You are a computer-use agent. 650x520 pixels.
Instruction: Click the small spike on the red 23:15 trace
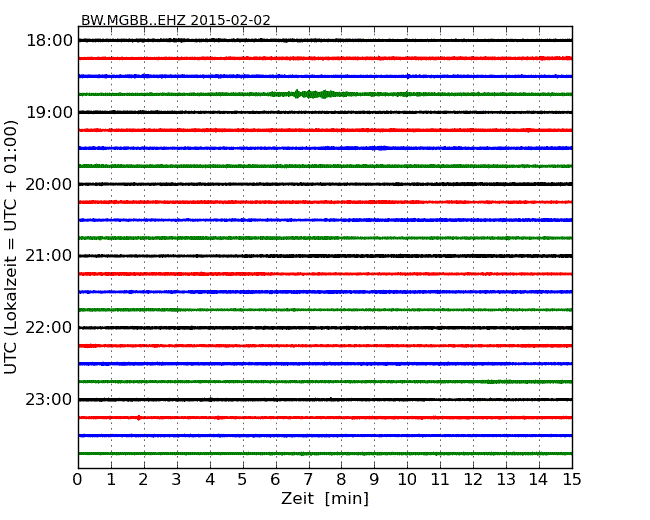tap(139, 418)
